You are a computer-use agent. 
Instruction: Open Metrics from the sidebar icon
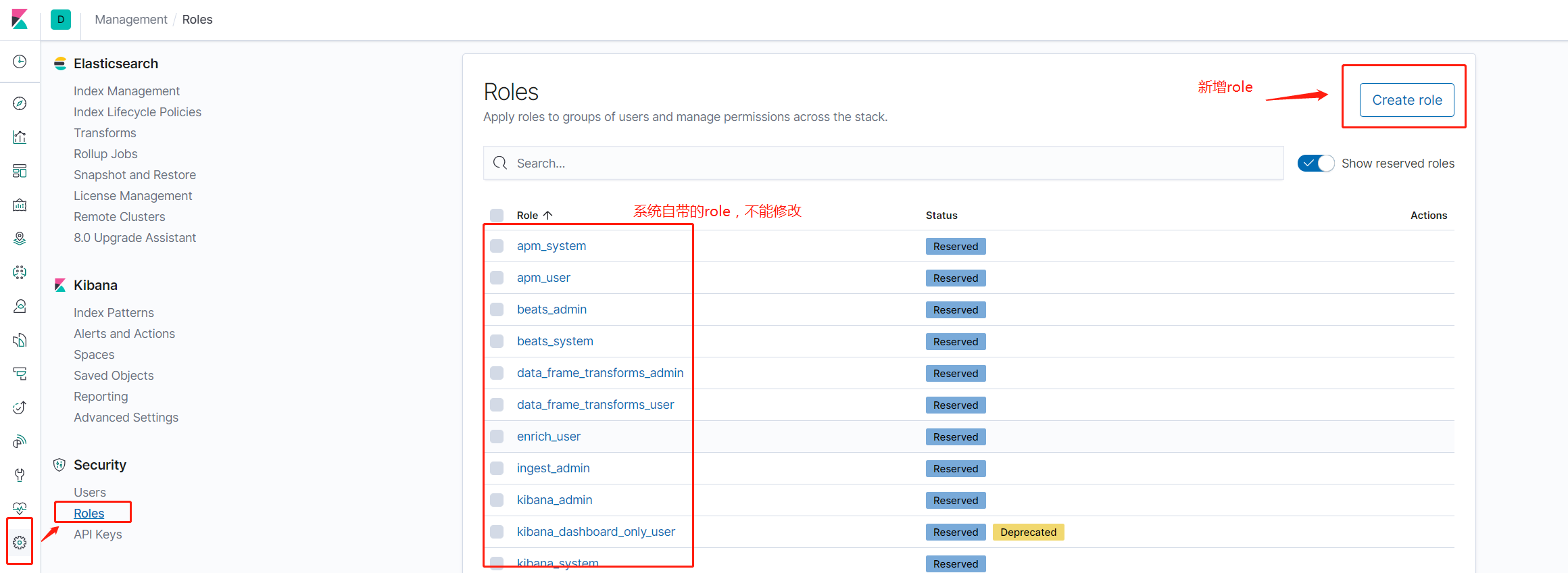pyautogui.click(x=20, y=306)
